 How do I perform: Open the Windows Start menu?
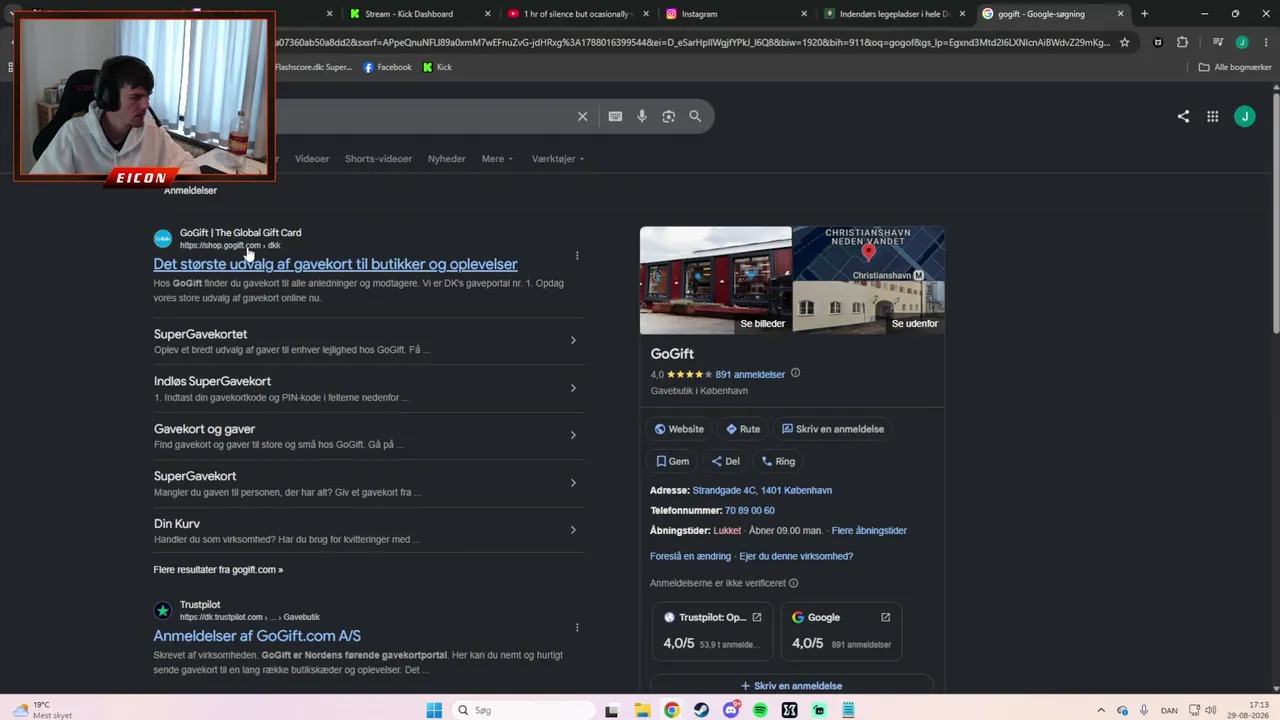coord(434,710)
